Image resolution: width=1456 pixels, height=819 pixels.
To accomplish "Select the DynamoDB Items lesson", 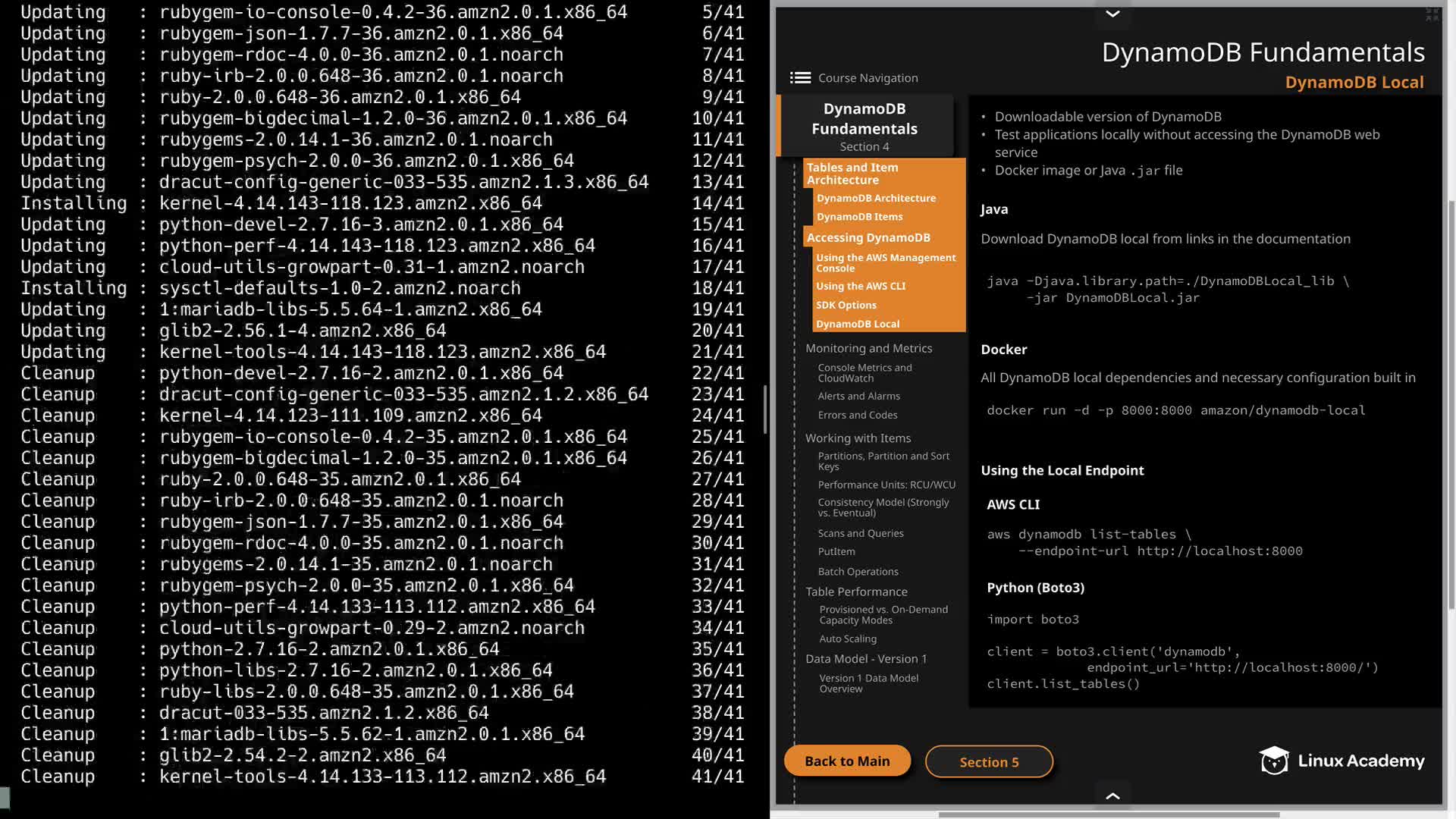I will (859, 217).
